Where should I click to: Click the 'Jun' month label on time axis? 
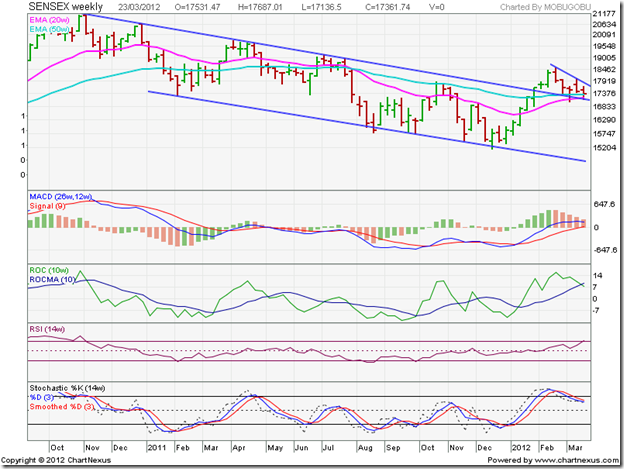[302, 448]
